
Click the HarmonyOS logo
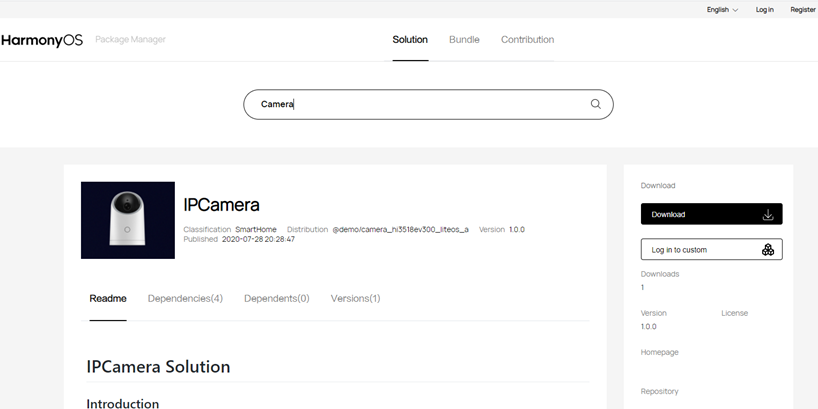point(42,40)
